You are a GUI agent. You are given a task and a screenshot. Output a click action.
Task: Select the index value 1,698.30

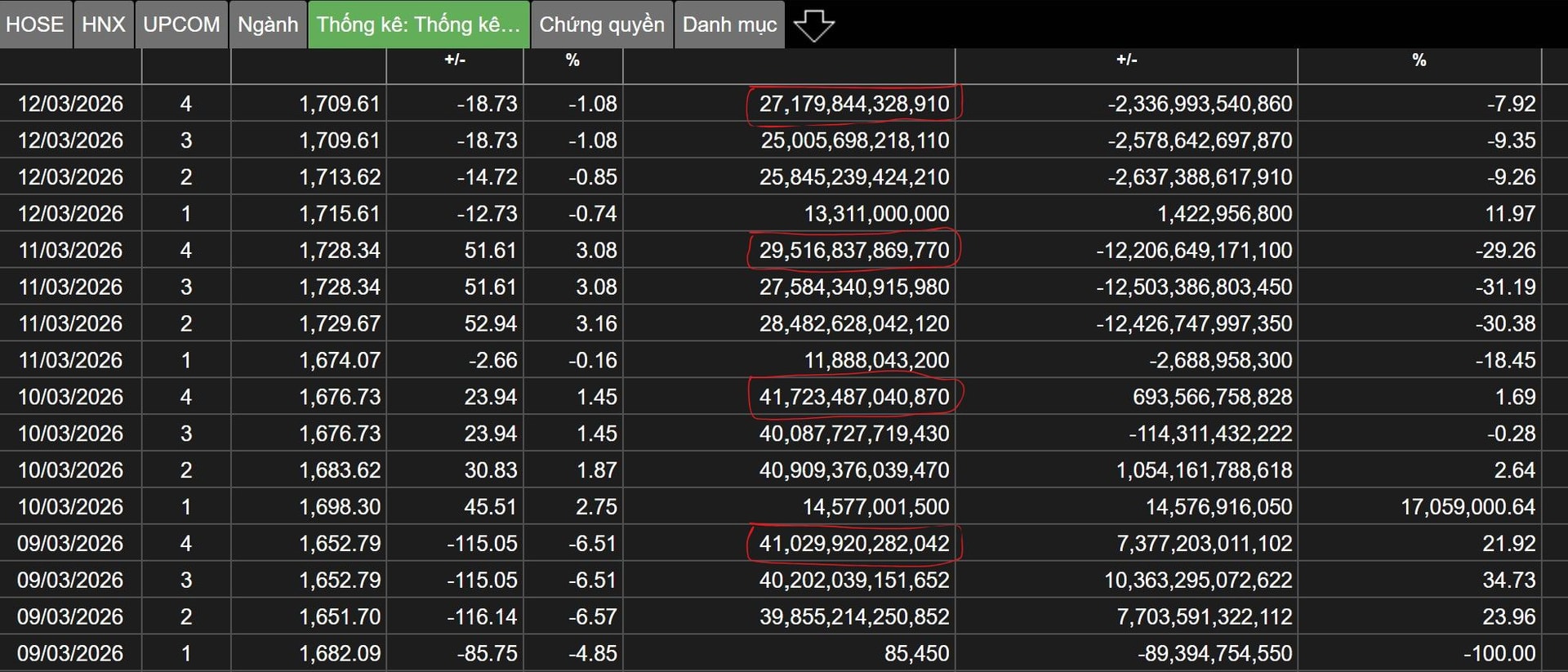[339, 507]
